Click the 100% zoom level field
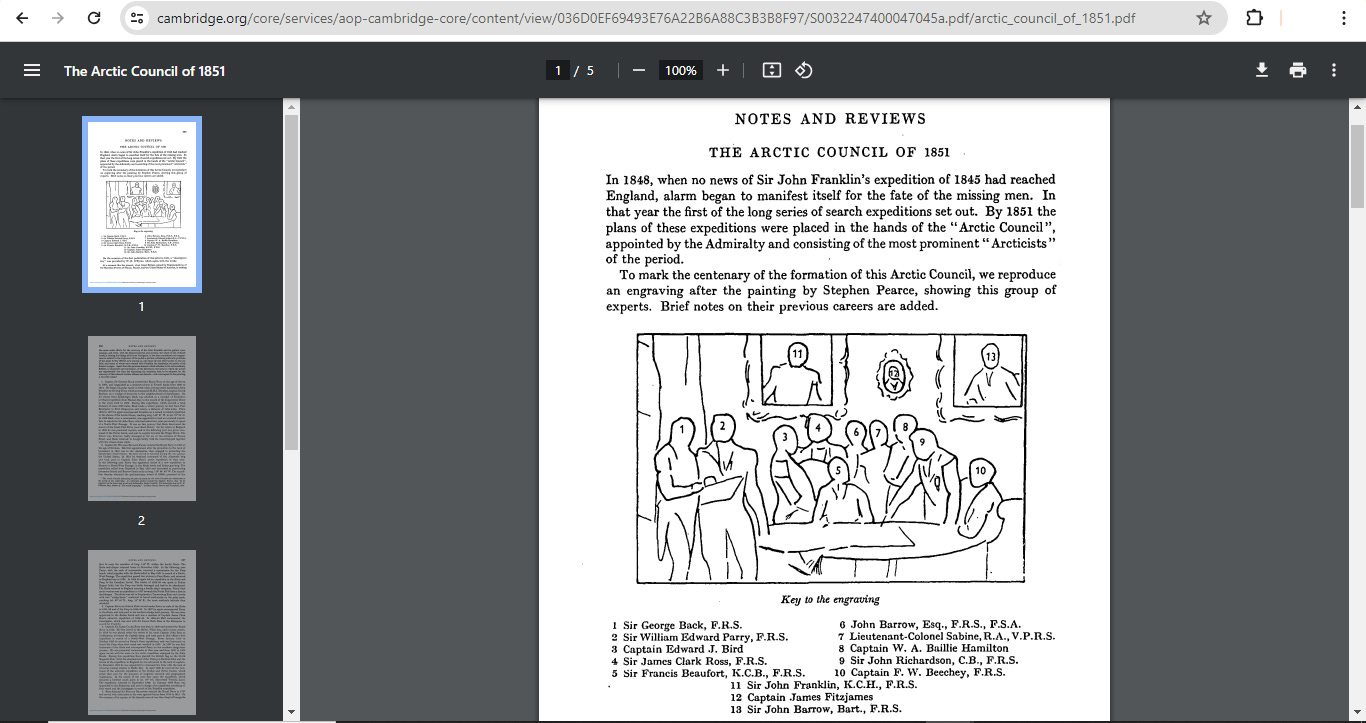The width and height of the screenshot is (1366, 723). (x=681, y=70)
